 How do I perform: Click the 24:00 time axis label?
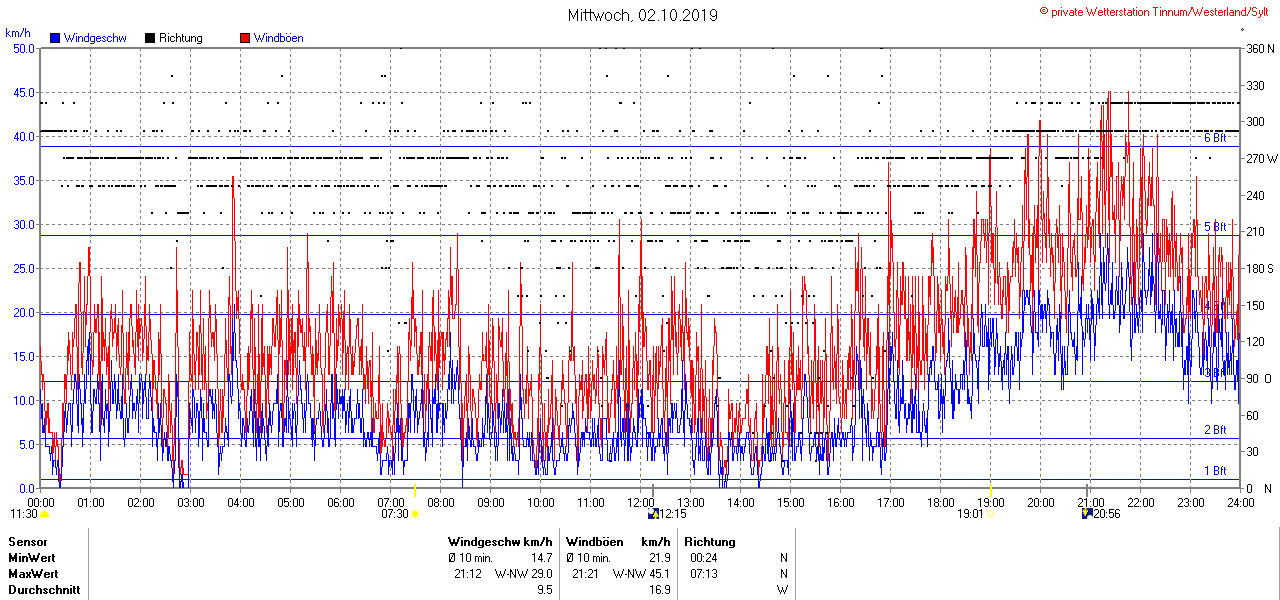1241,502
